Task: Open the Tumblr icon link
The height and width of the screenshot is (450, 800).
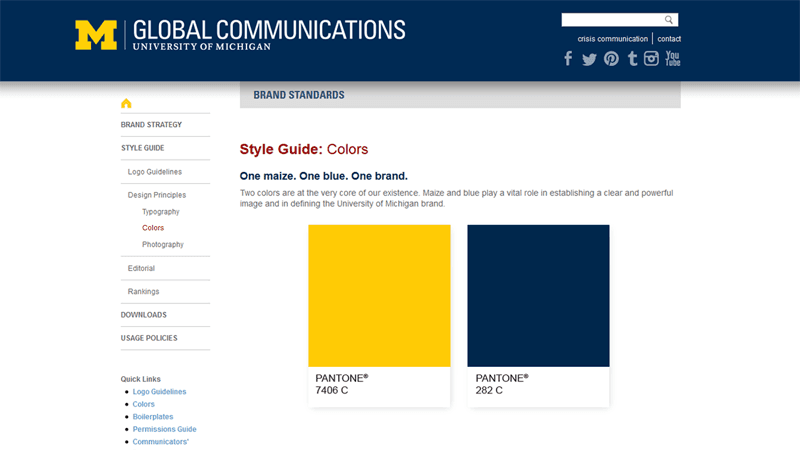Action: pos(632,59)
